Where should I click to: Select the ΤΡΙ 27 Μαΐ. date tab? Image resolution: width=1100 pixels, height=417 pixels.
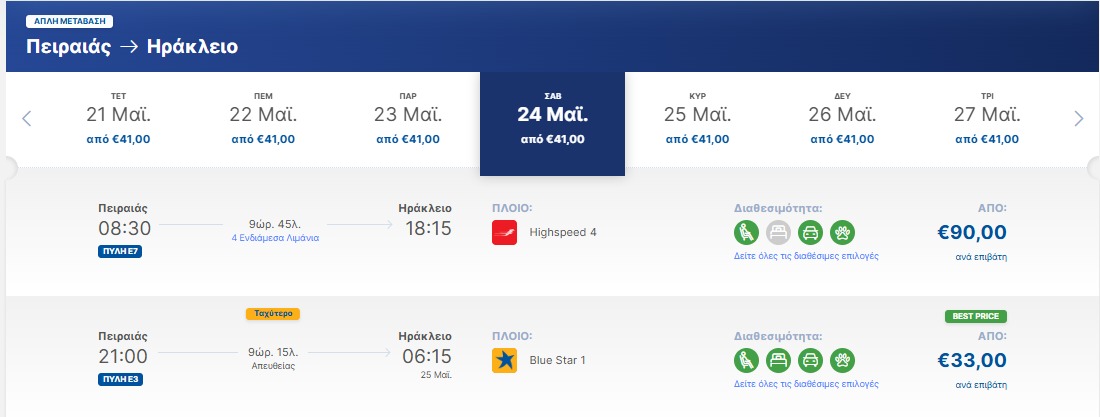(x=987, y=119)
